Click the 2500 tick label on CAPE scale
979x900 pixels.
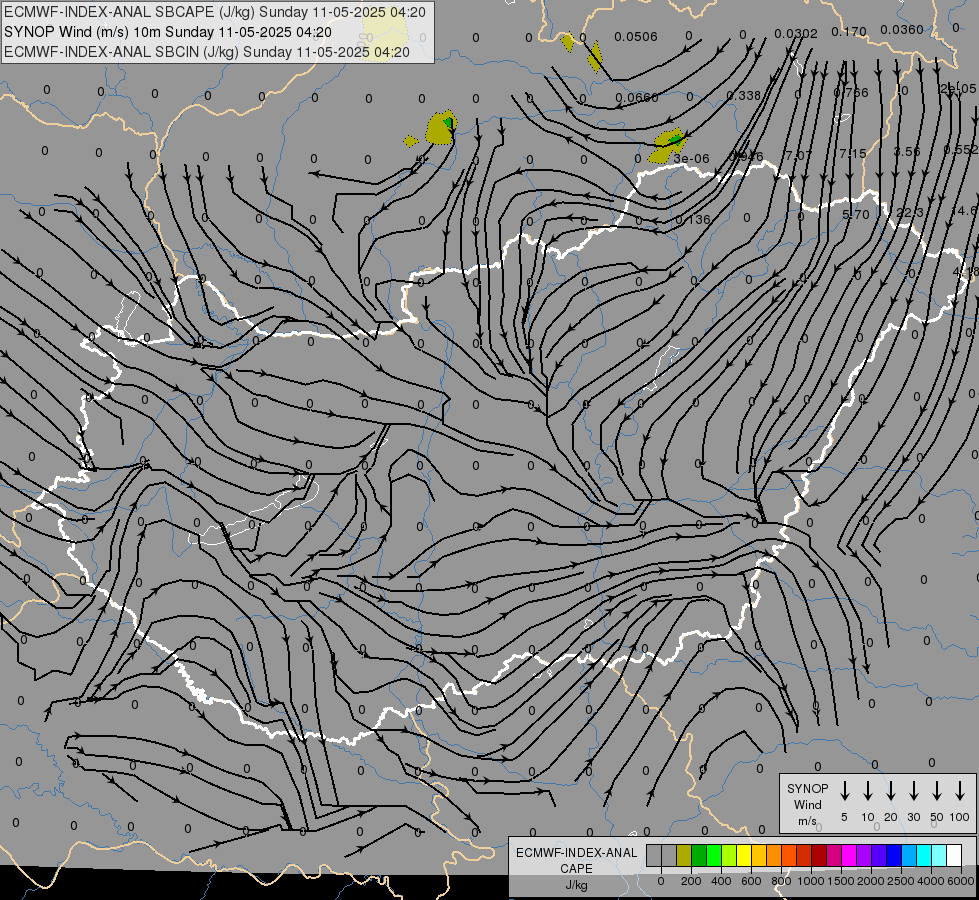pos(900,881)
